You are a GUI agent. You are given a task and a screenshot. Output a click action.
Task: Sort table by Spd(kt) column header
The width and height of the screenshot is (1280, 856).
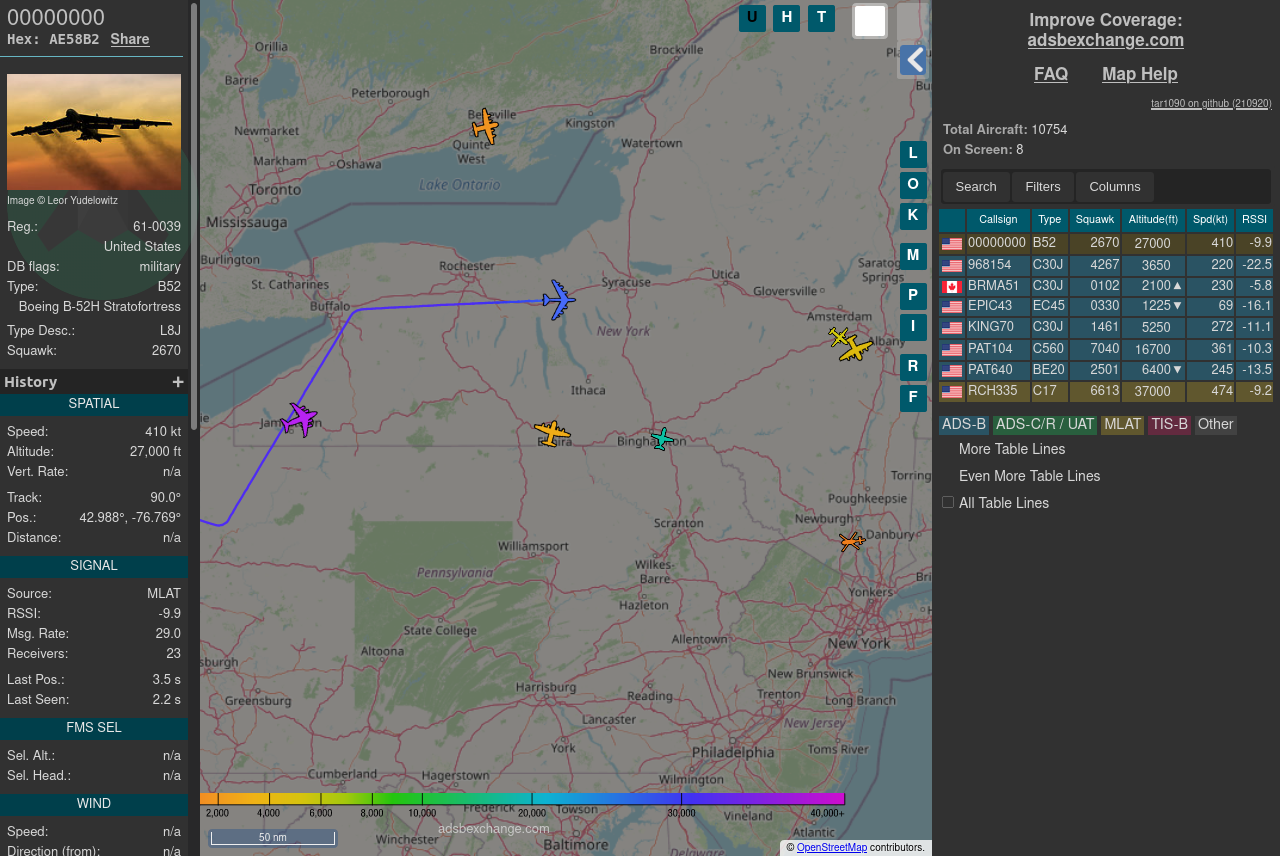click(1211, 220)
